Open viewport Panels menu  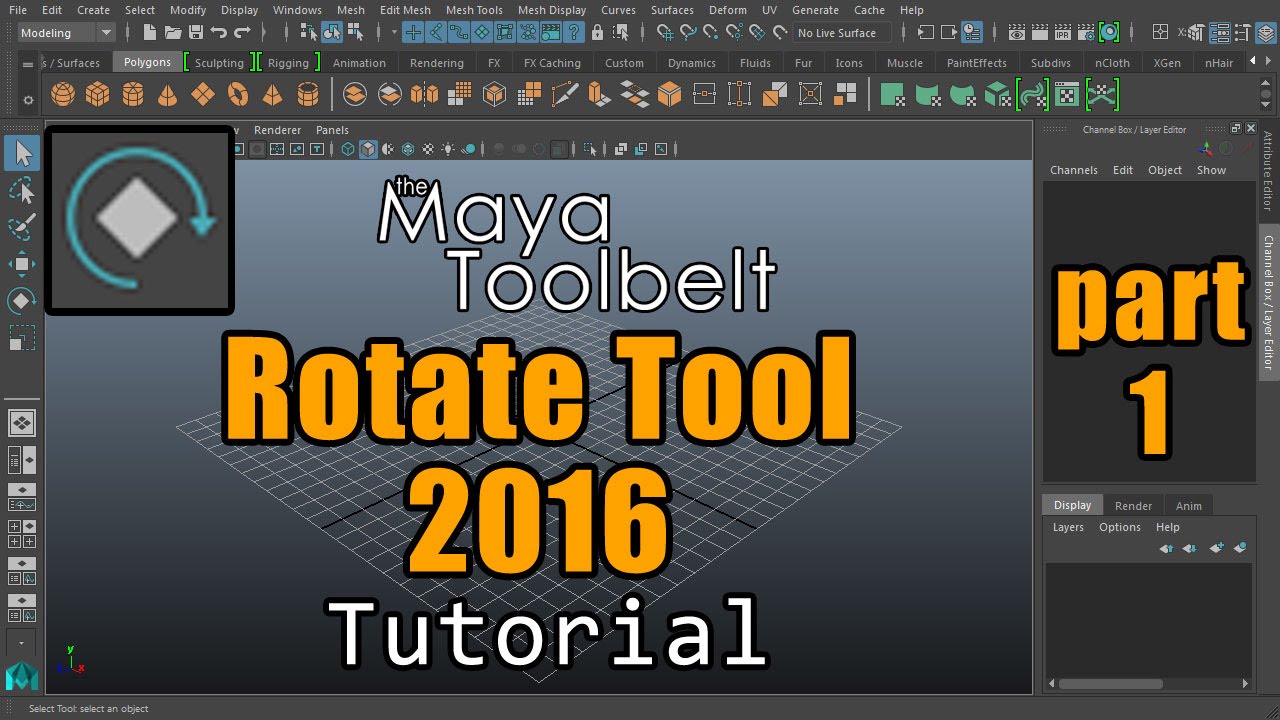[x=332, y=130]
